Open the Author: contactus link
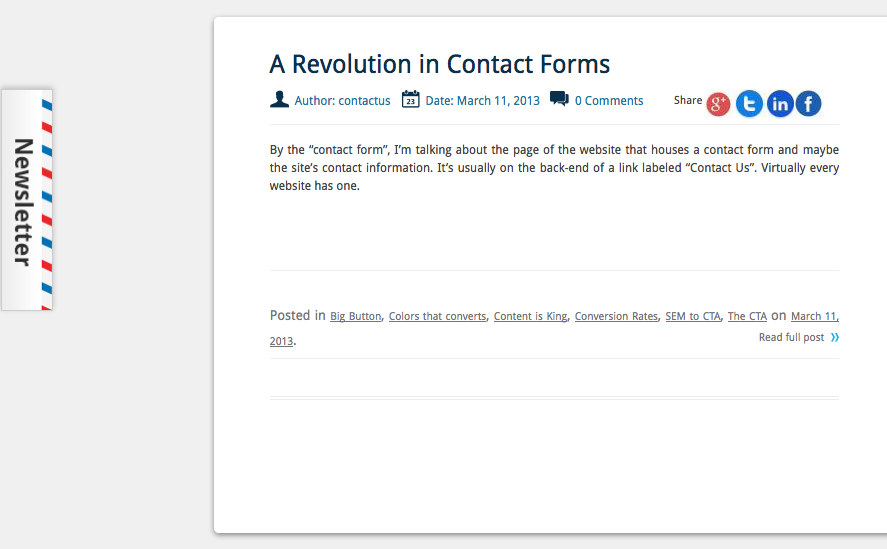 pos(342,101)
